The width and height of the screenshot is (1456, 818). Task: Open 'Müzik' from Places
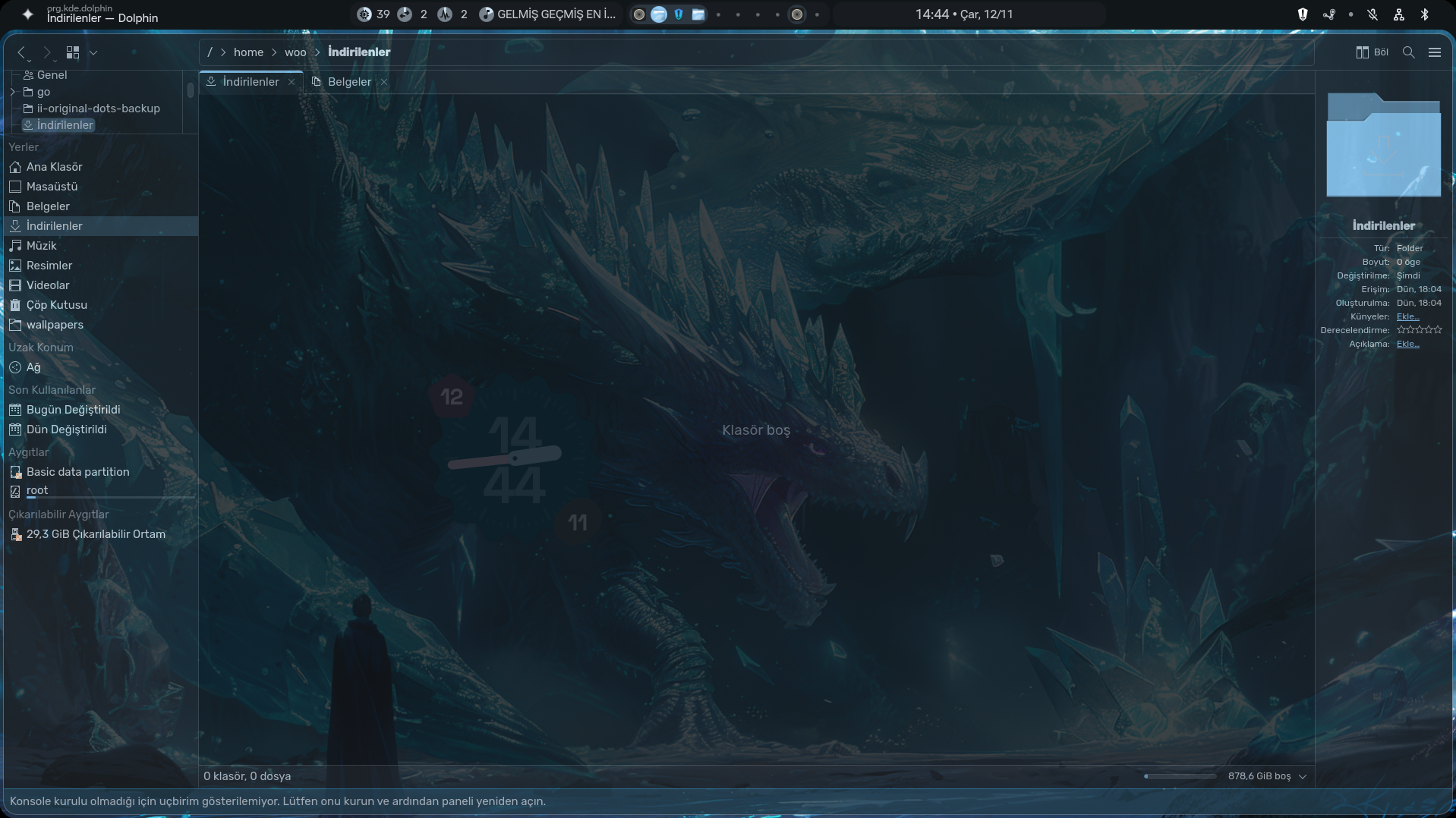tap(101, 246)
